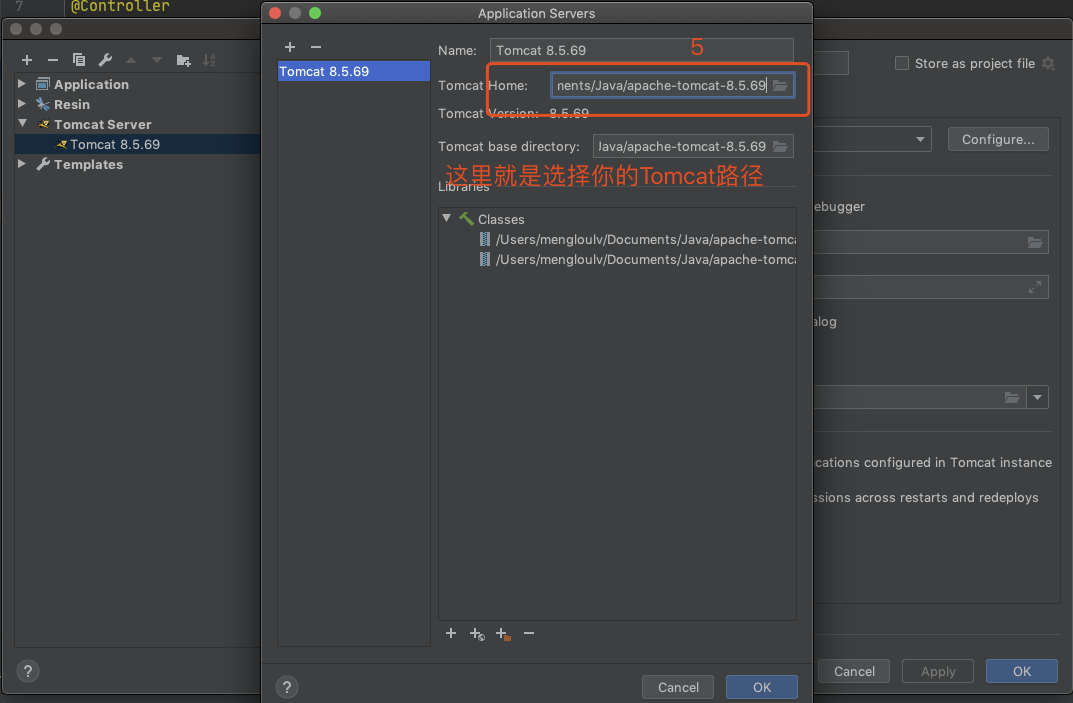Remove selected application server with minus icon
The width and height of the screenshot is (1073, 703).
coord(315,47)
